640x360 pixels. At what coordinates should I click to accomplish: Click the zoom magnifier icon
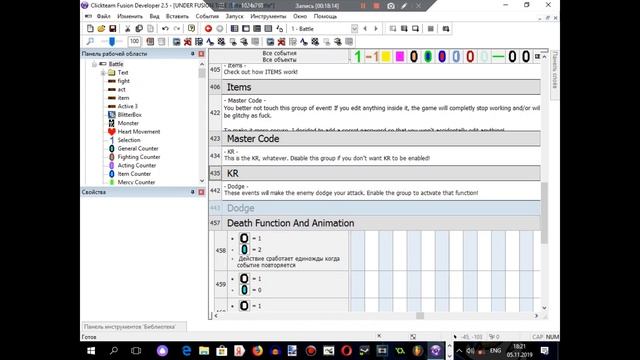tap(90, 41)
